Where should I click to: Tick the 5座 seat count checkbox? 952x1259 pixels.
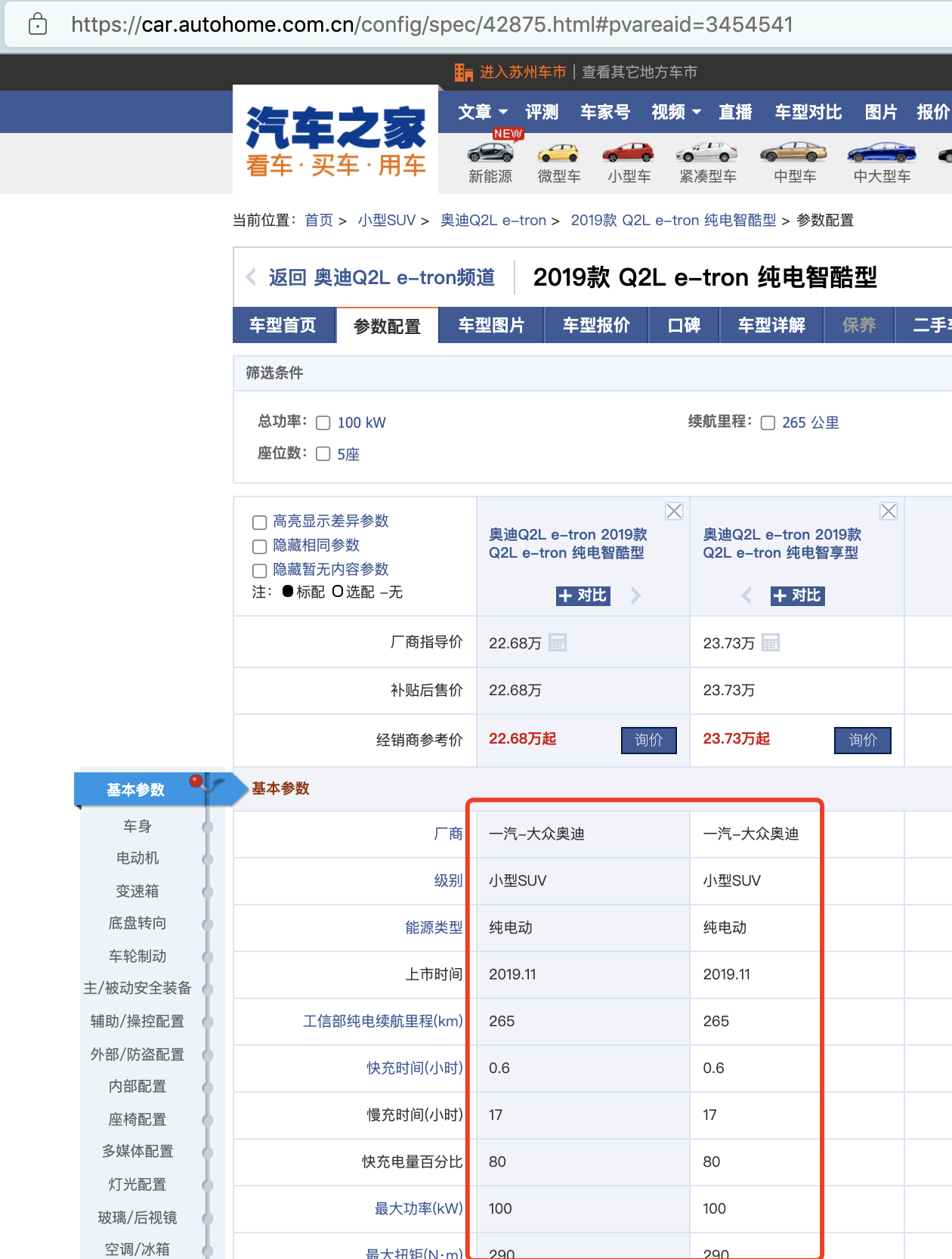point(323,453)
